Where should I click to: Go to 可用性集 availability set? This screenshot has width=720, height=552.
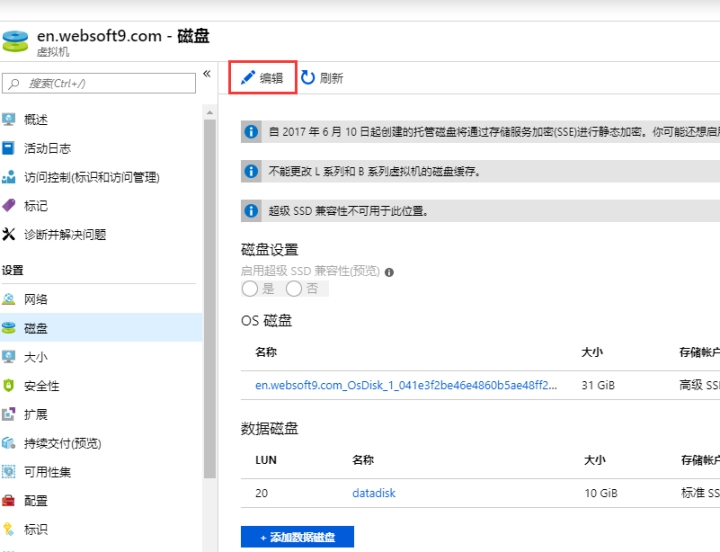(47, 472)
